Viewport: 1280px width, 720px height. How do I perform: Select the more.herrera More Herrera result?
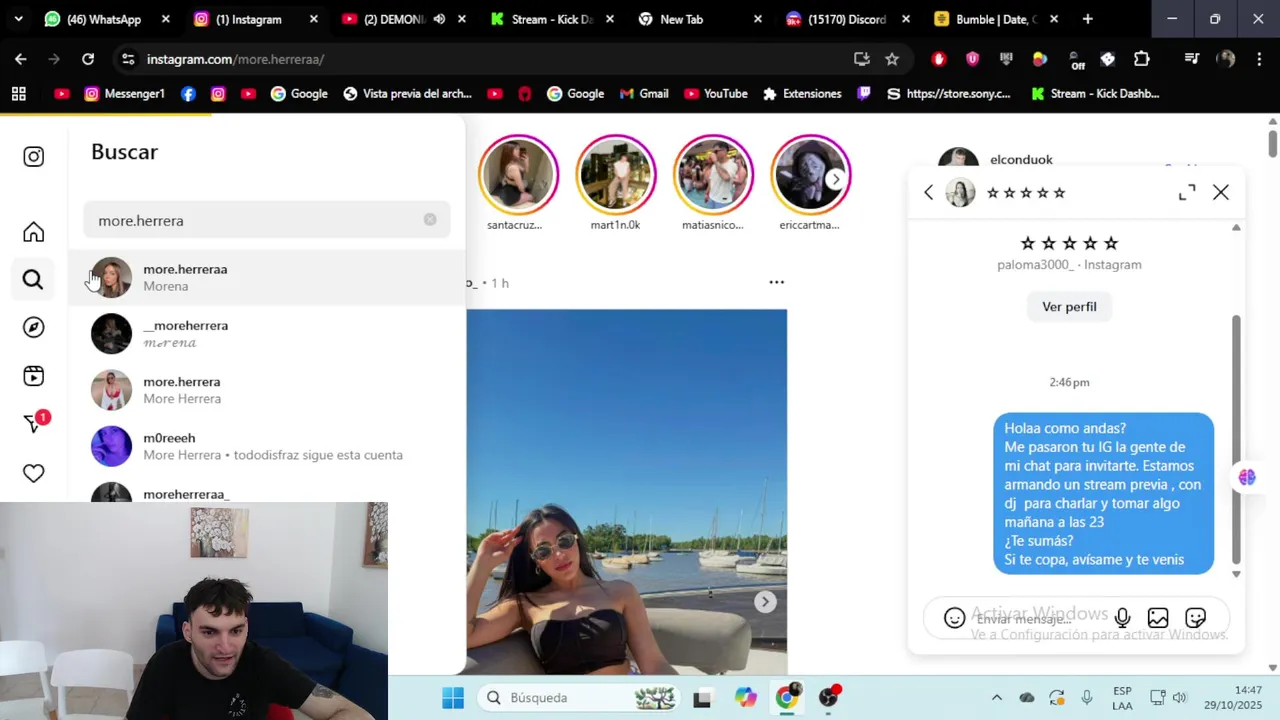tap(267, 390)
